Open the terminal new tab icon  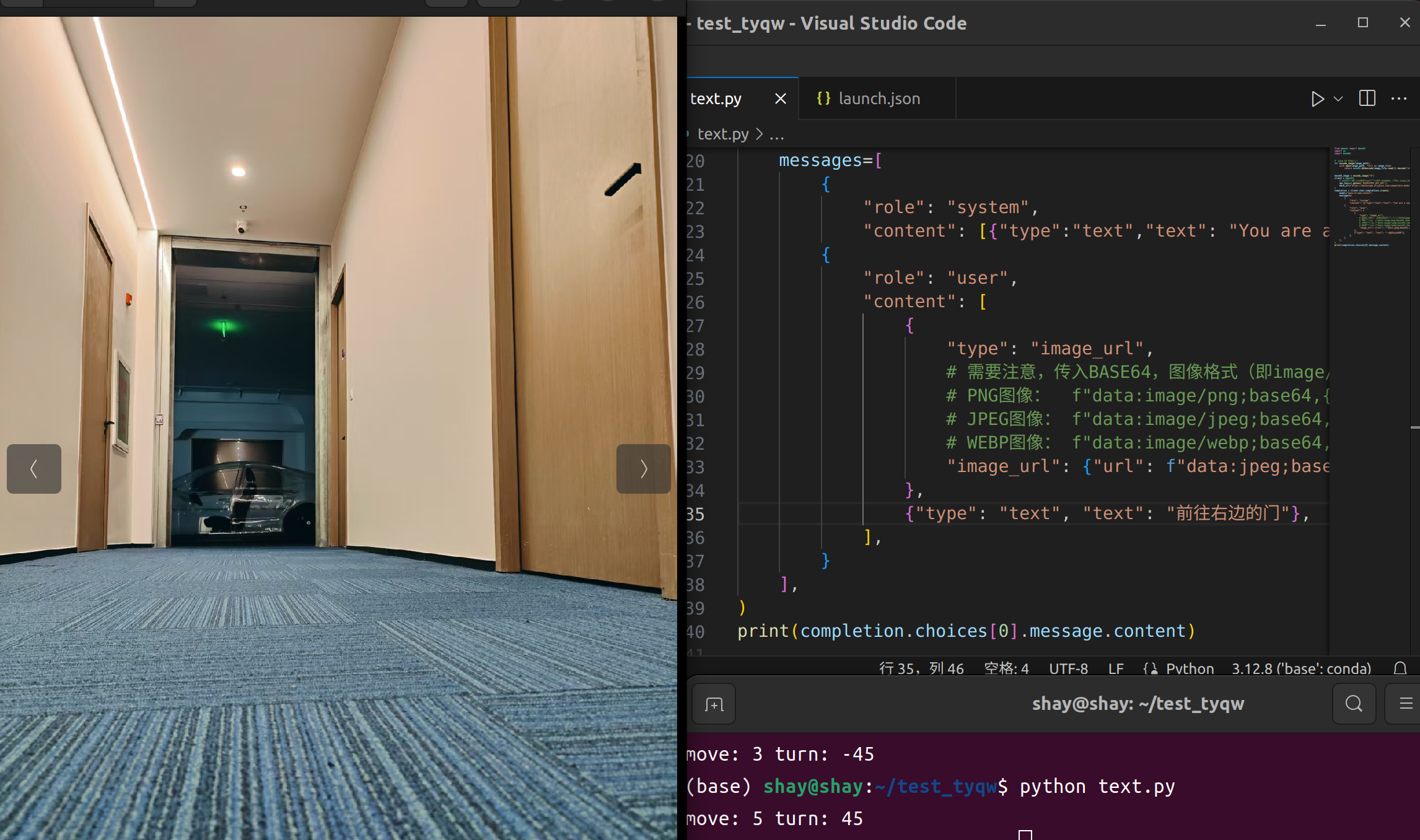714,704
